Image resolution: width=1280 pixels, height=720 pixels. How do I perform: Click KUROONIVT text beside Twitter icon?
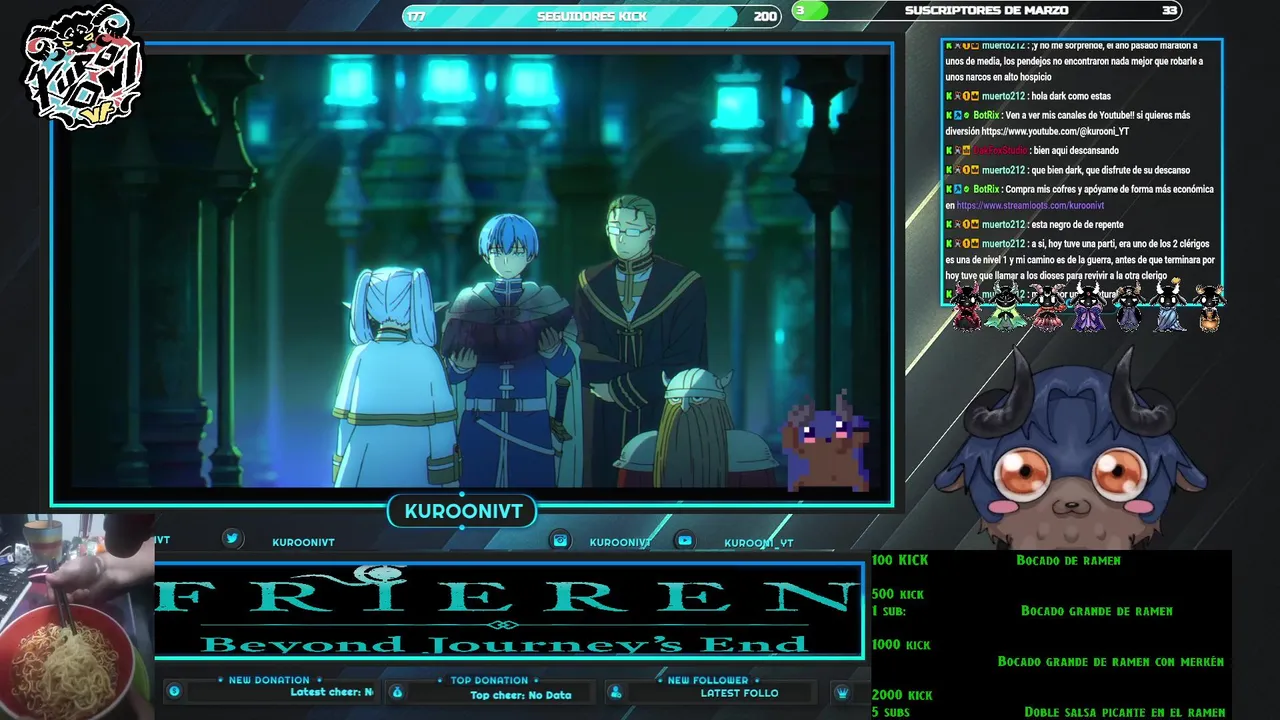pyautogui.click(x=303, y=543)
